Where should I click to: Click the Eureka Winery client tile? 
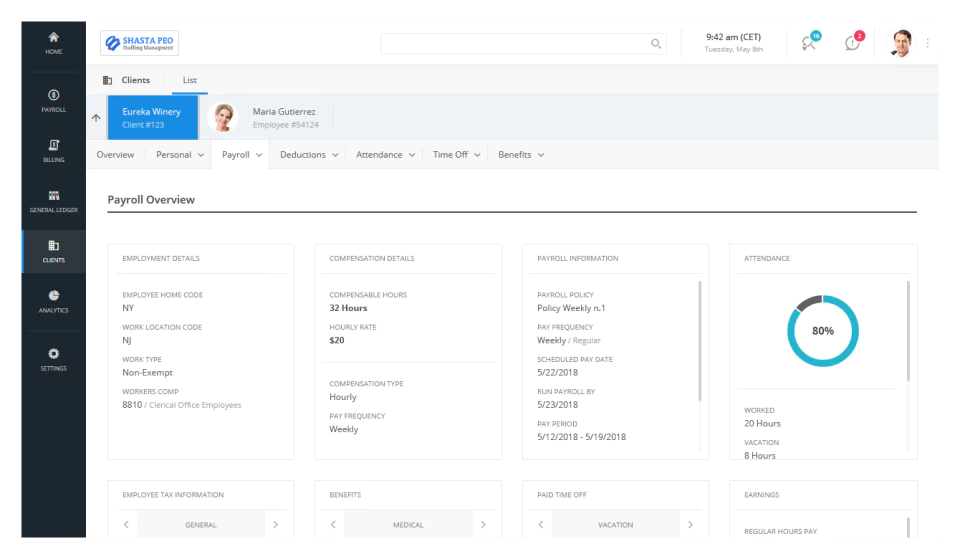pyautogui.click(x=152, y=118)
